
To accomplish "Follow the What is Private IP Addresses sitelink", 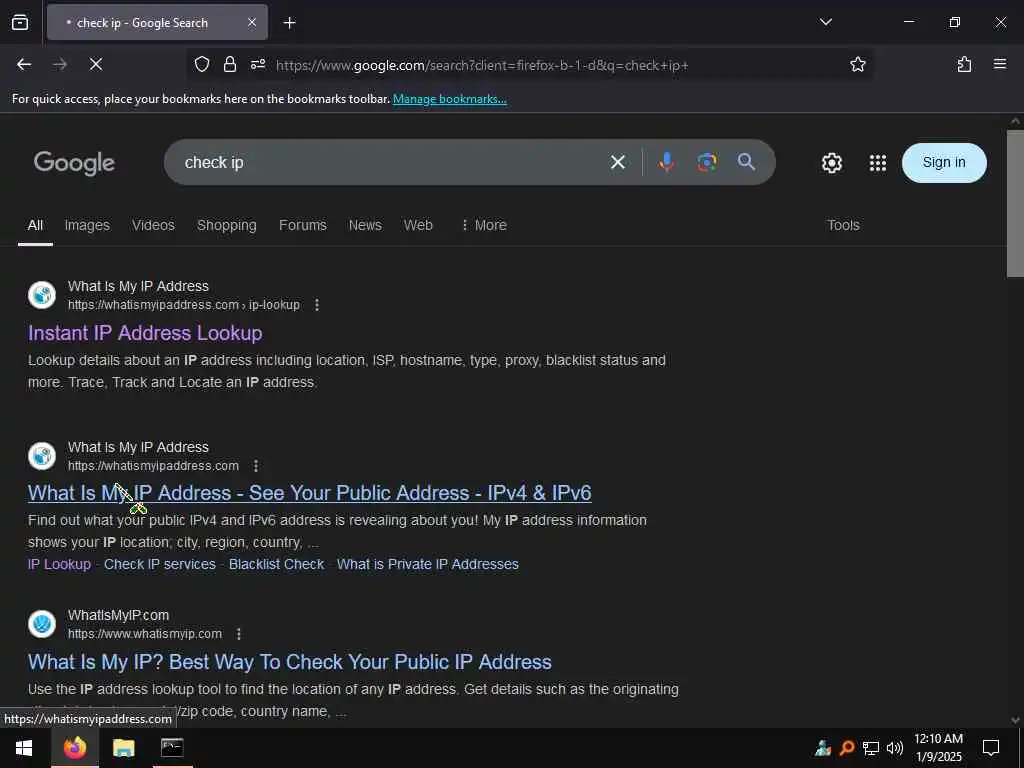I will (428, 564).
